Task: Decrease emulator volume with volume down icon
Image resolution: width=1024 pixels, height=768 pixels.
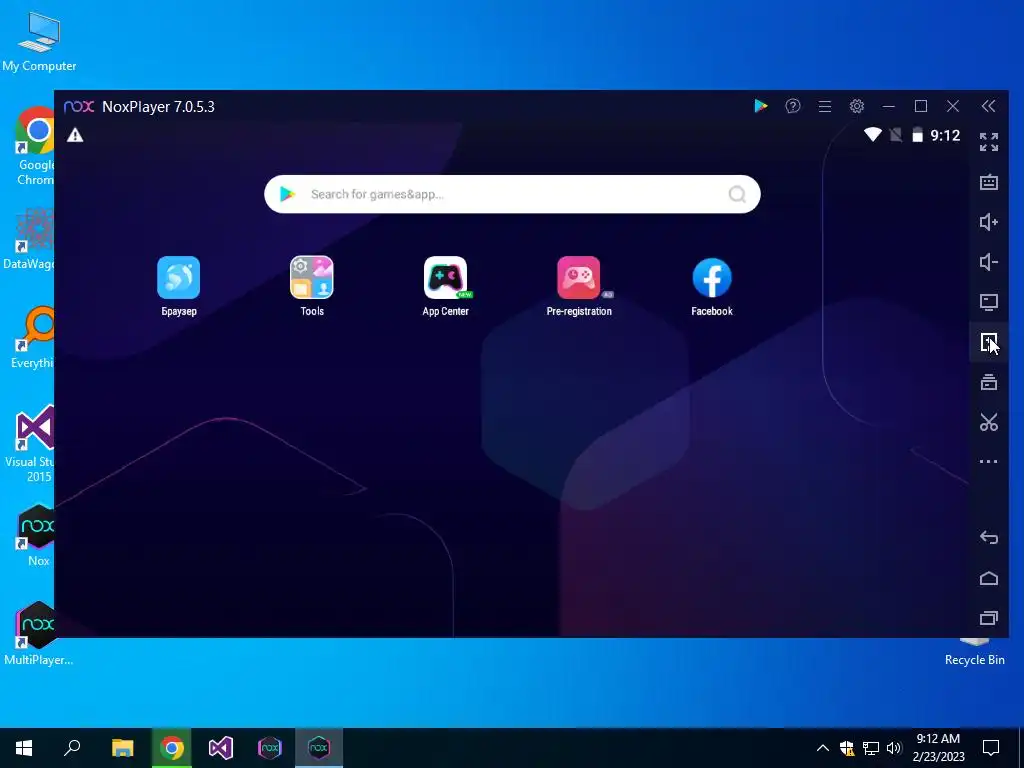Action: pyautogui.click(x=989, y=262)
